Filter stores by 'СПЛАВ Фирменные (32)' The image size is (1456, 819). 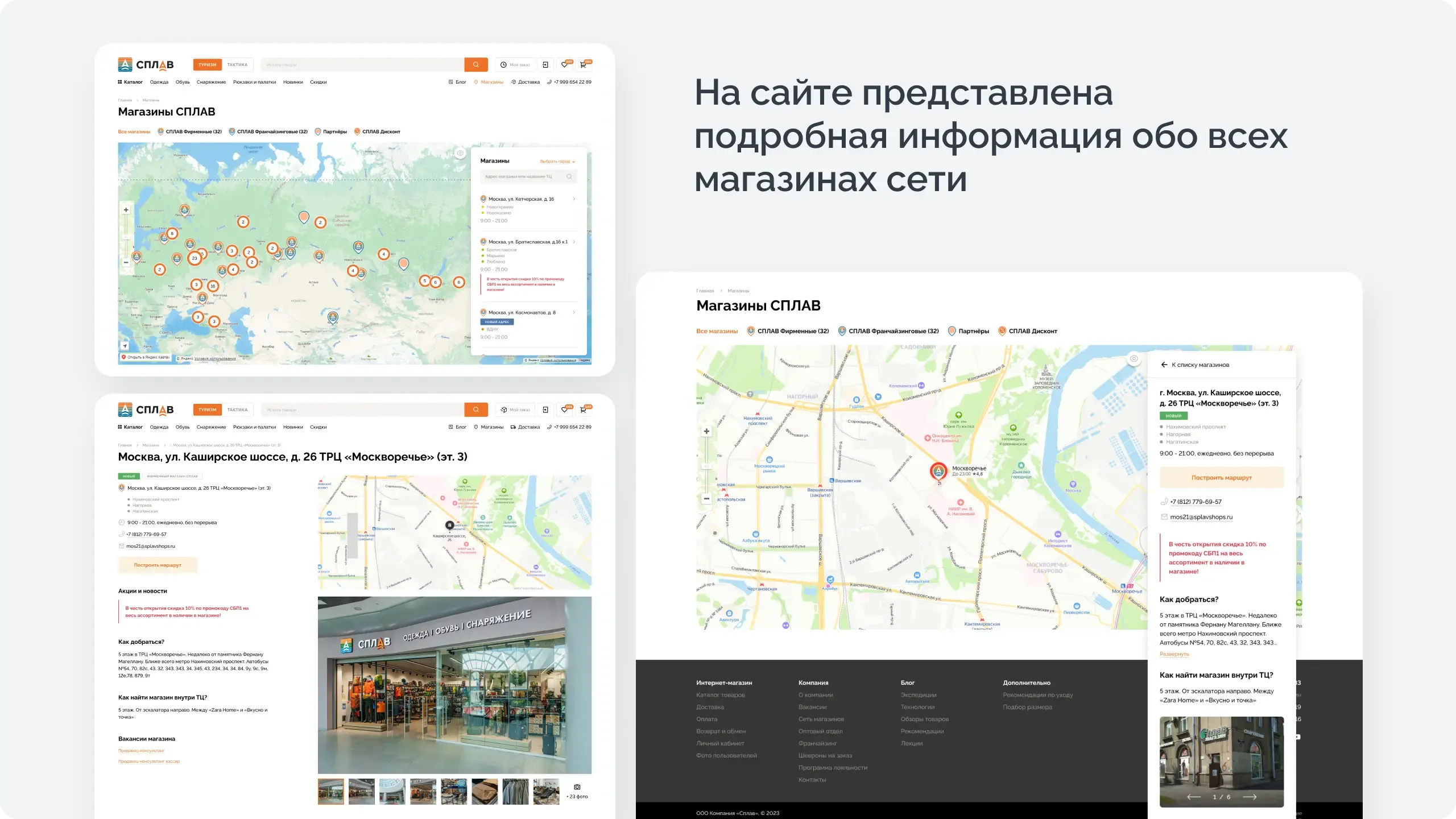click(x=193, y=131)
